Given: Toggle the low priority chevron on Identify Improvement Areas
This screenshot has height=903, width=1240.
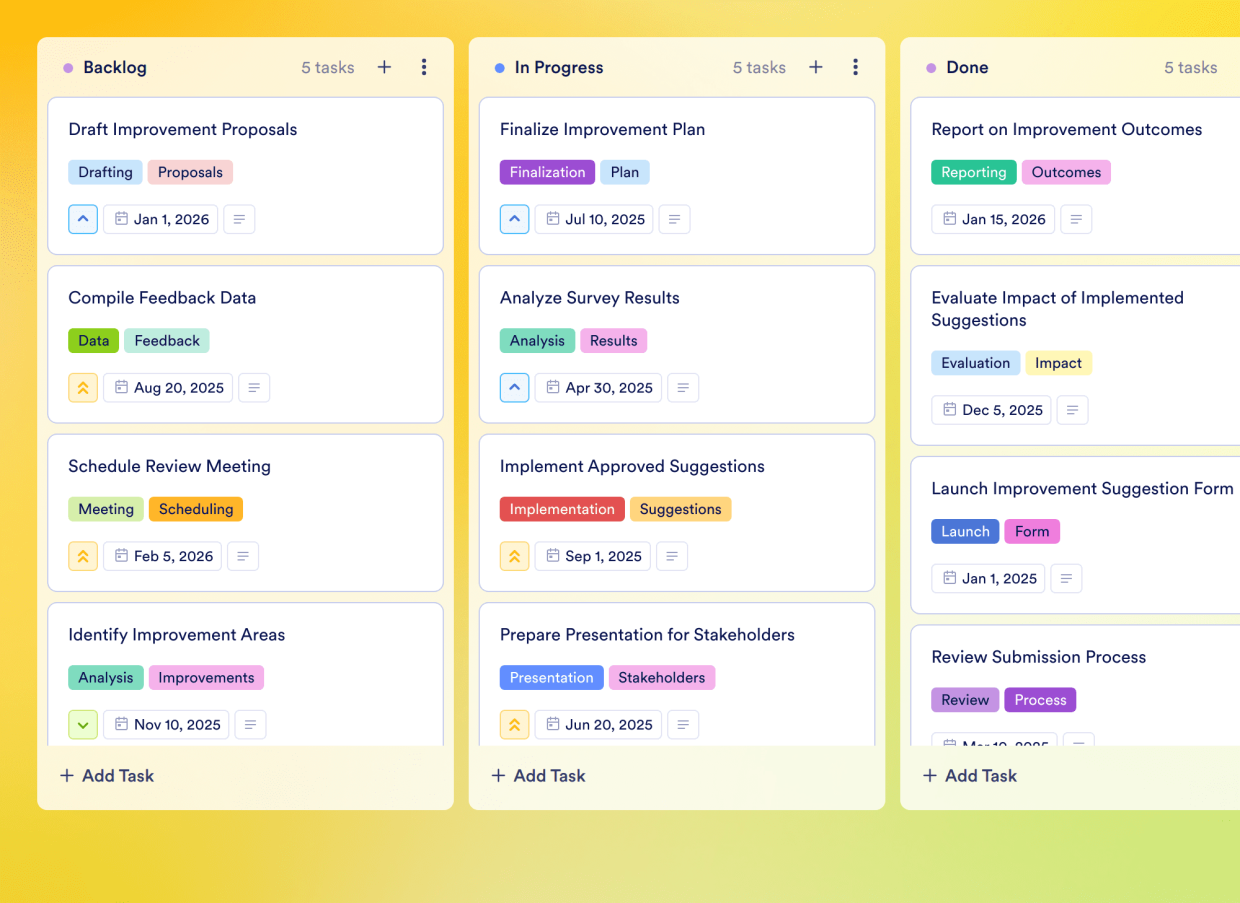Looking at the screenshot, I should (x=83, y=724).
